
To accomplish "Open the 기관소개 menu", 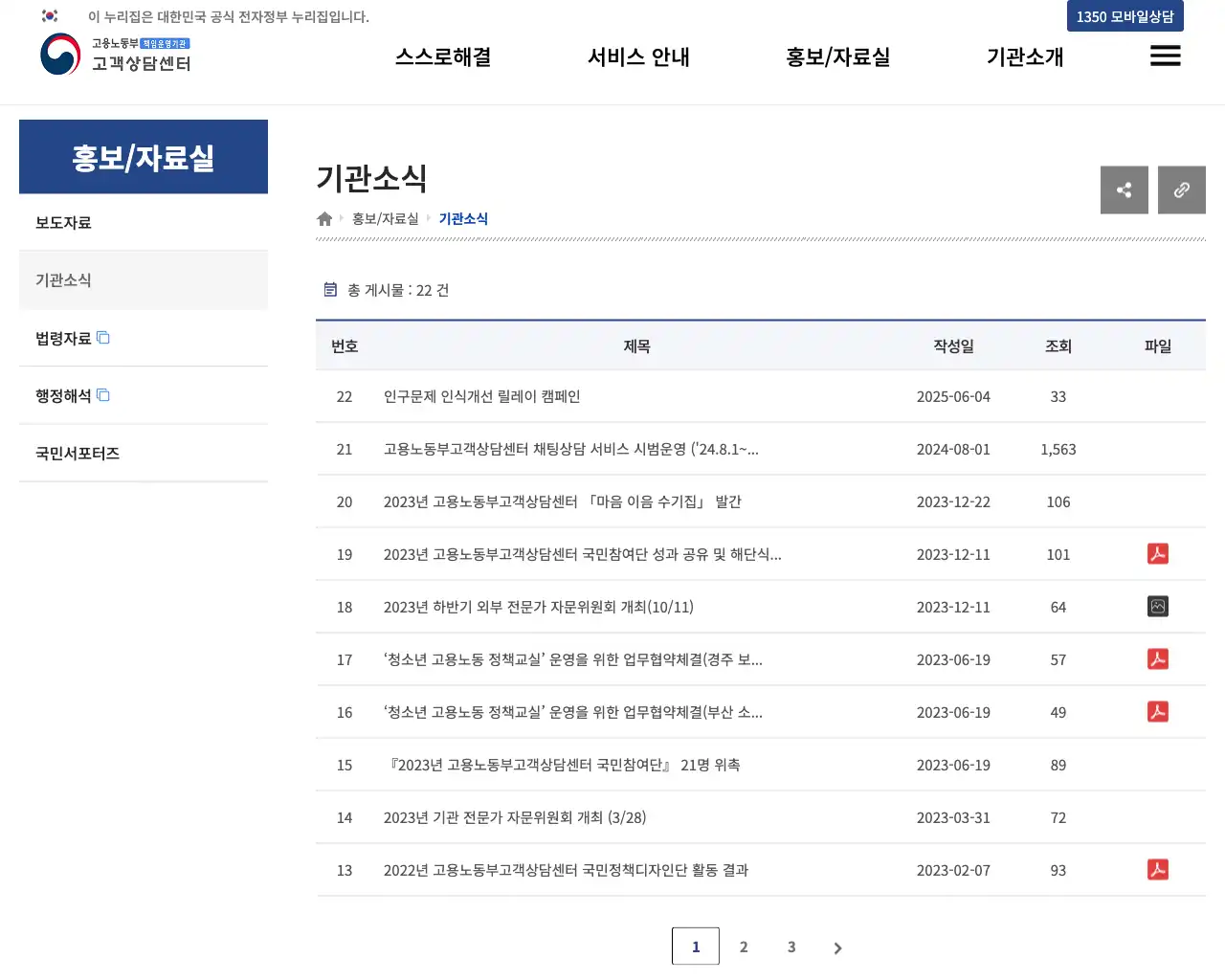I will point(1024,56).
